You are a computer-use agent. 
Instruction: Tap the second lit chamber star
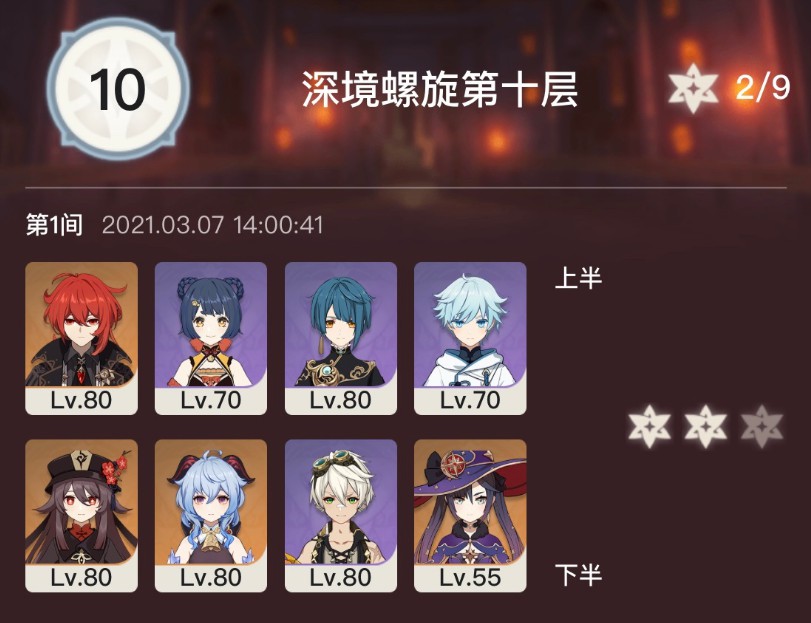pyautogui.click(x=705, y=427)
